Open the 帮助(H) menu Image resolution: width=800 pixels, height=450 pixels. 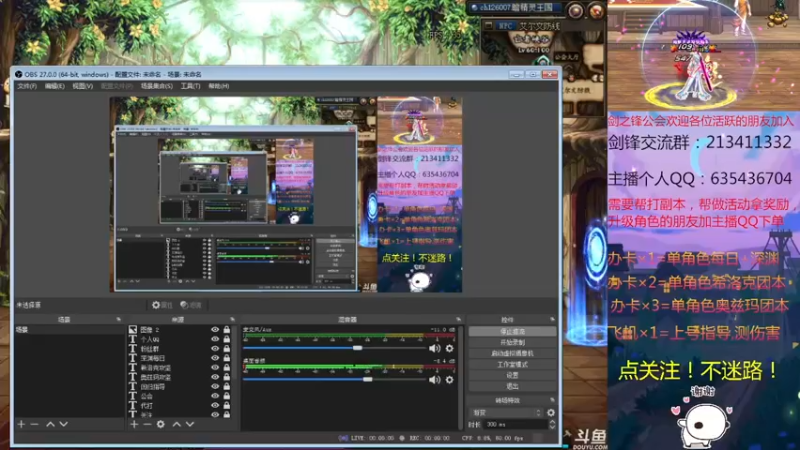219,86
